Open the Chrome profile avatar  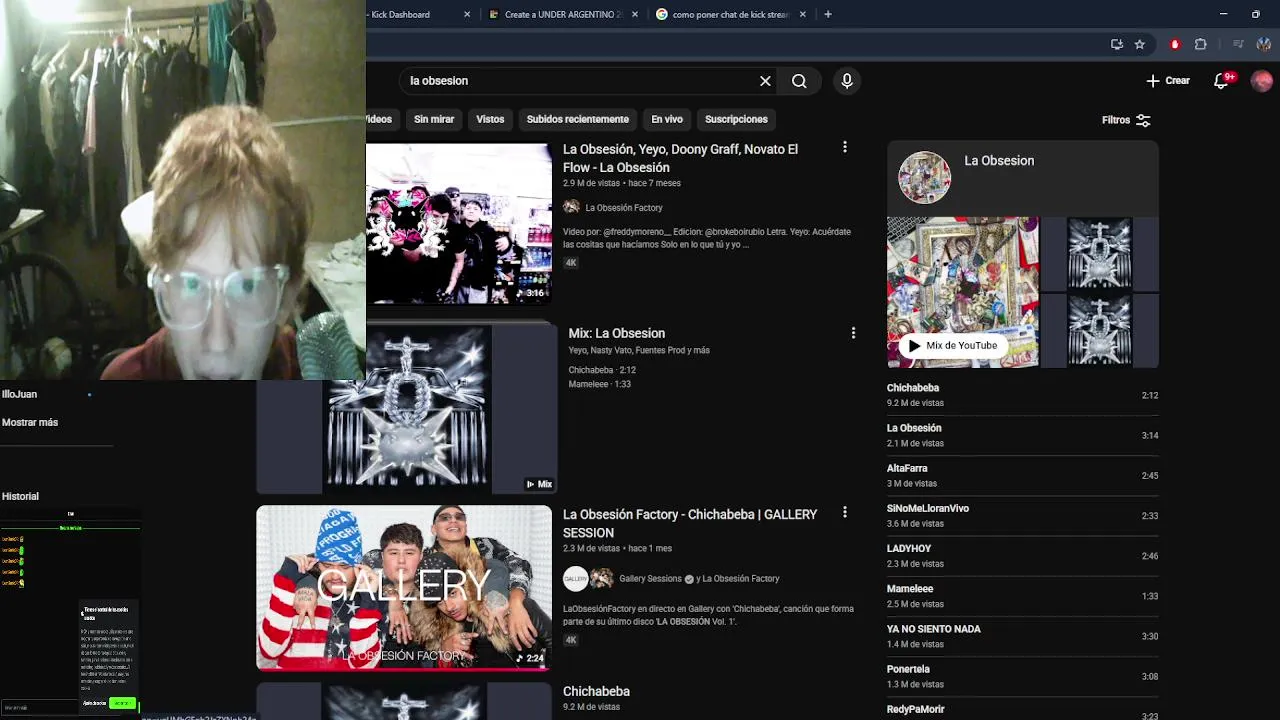pyautogui.click(x=1264, y=44)
